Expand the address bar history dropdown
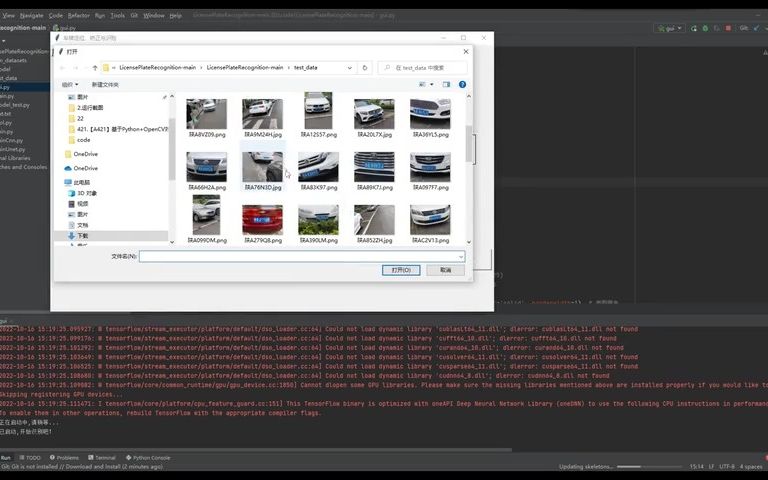This screenshot has width=768, height=480. coord(350,68)
